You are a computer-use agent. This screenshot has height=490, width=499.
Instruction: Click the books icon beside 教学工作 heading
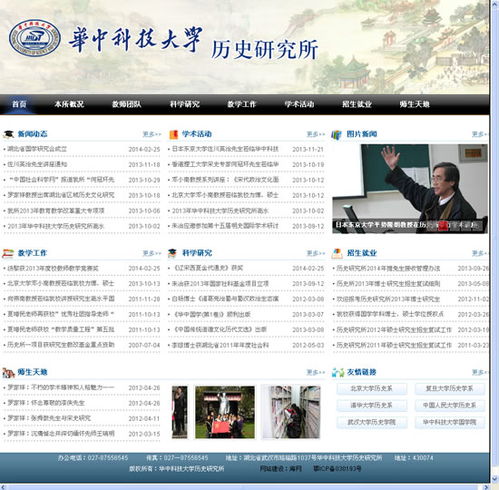coord(8,253)
